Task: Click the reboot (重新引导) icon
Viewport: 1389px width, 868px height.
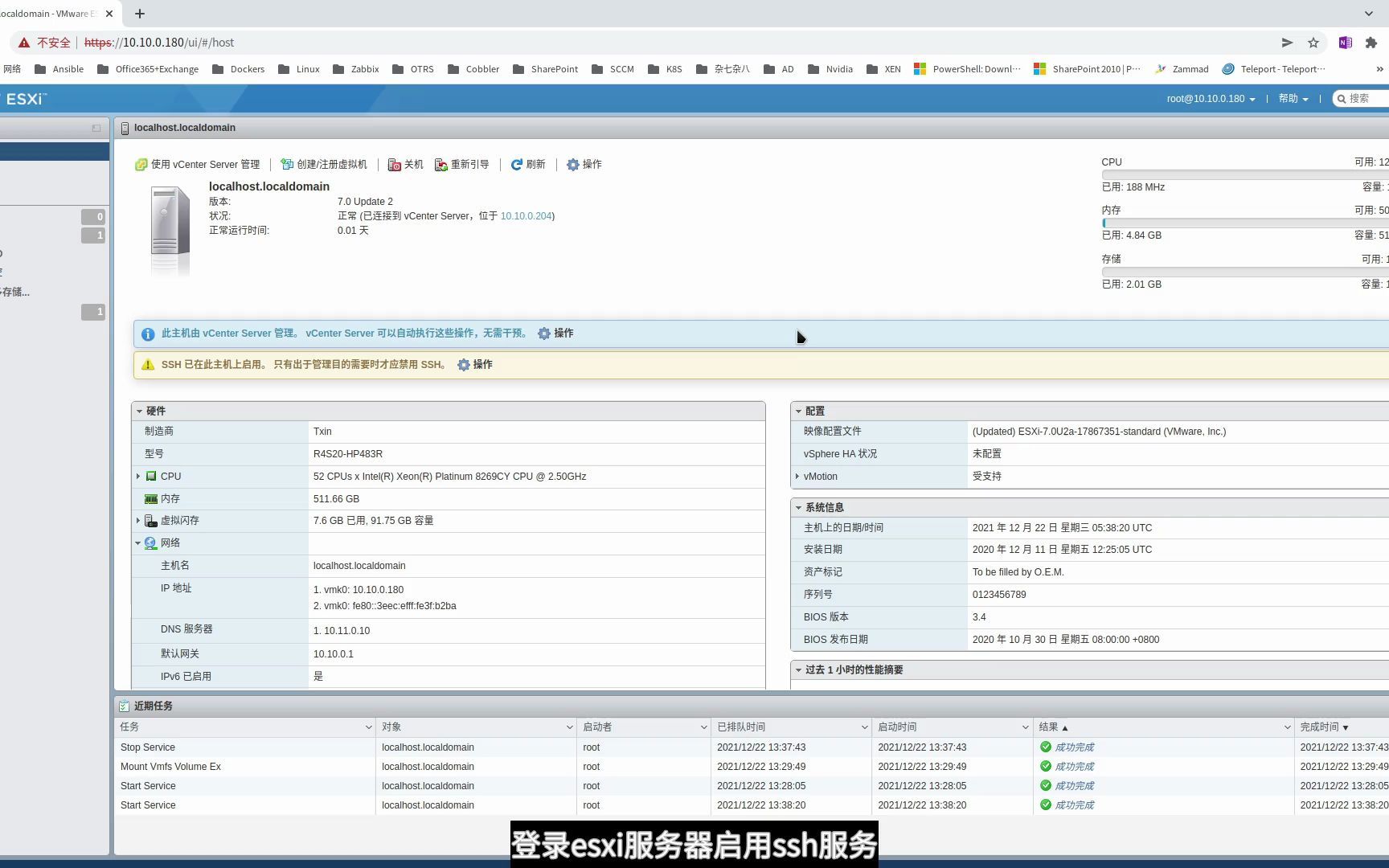Action: point(440,165)
